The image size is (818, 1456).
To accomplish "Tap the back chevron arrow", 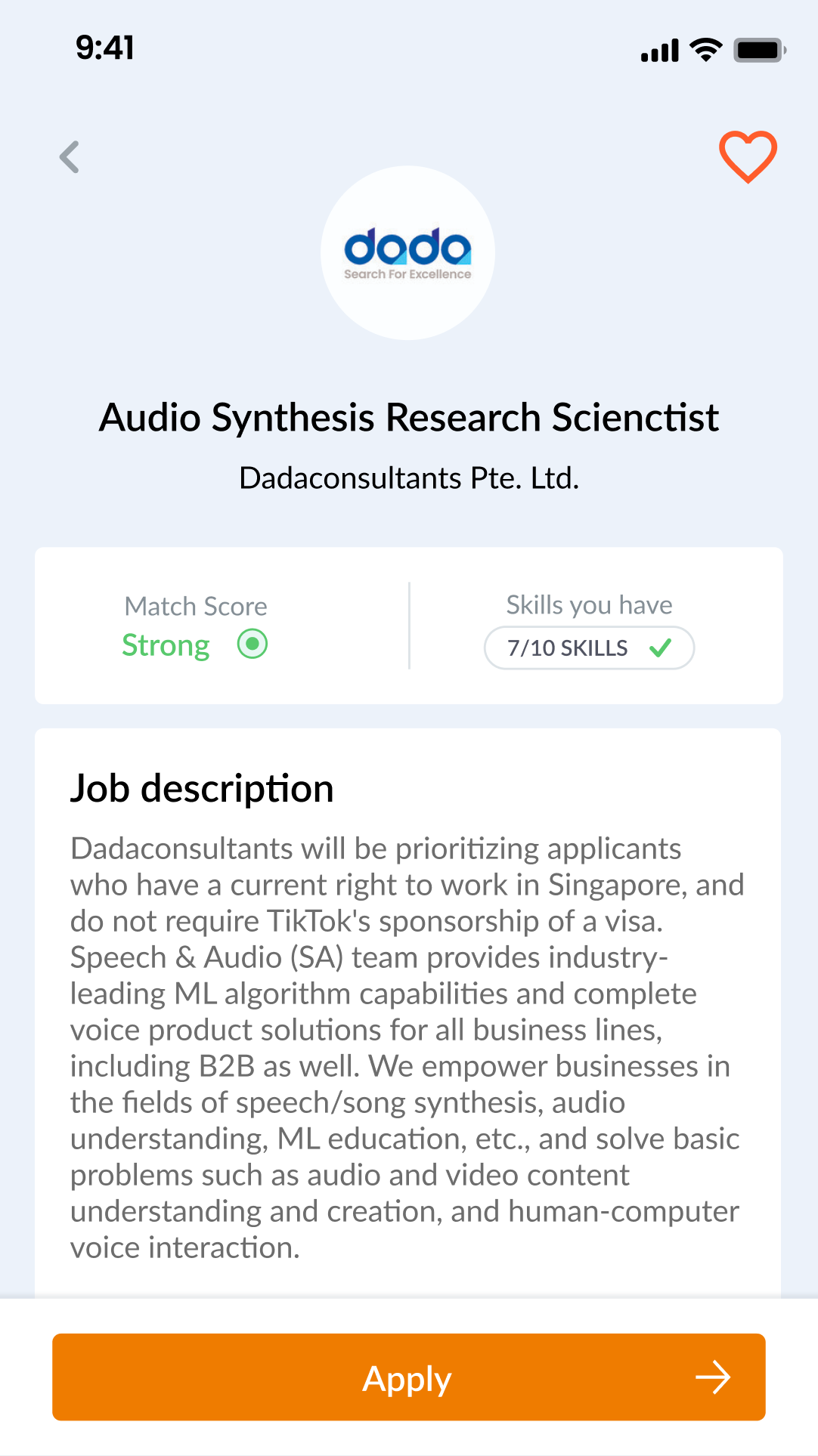I will point(70,157).
